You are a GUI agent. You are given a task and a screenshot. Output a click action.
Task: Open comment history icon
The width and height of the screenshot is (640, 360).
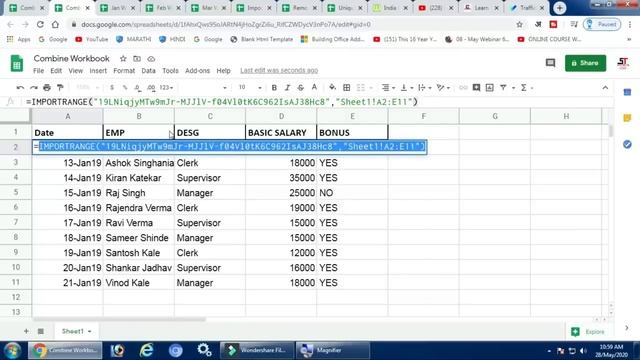pyautogui.click(x=550, y=63)
